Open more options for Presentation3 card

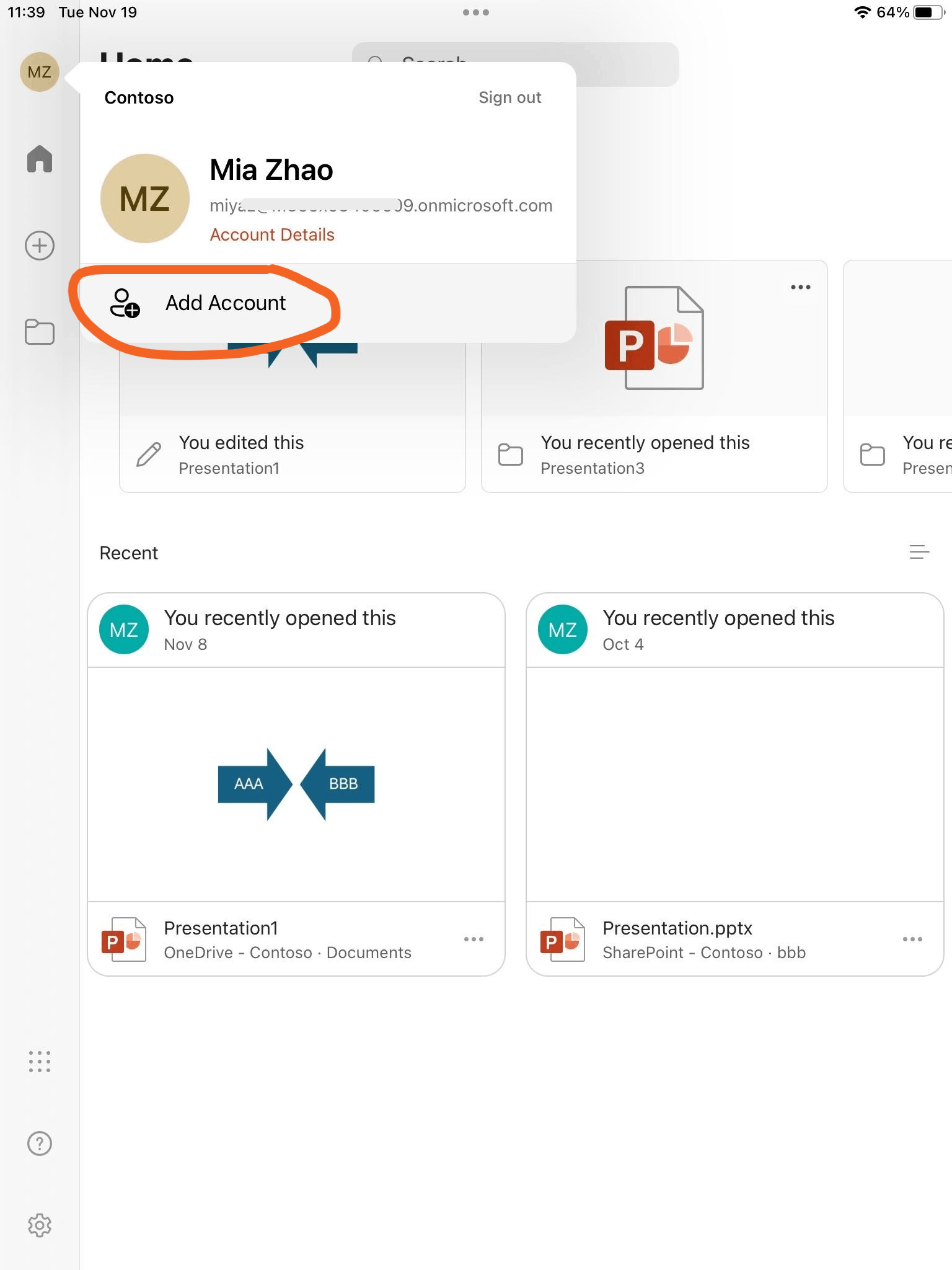pos(801,287)
